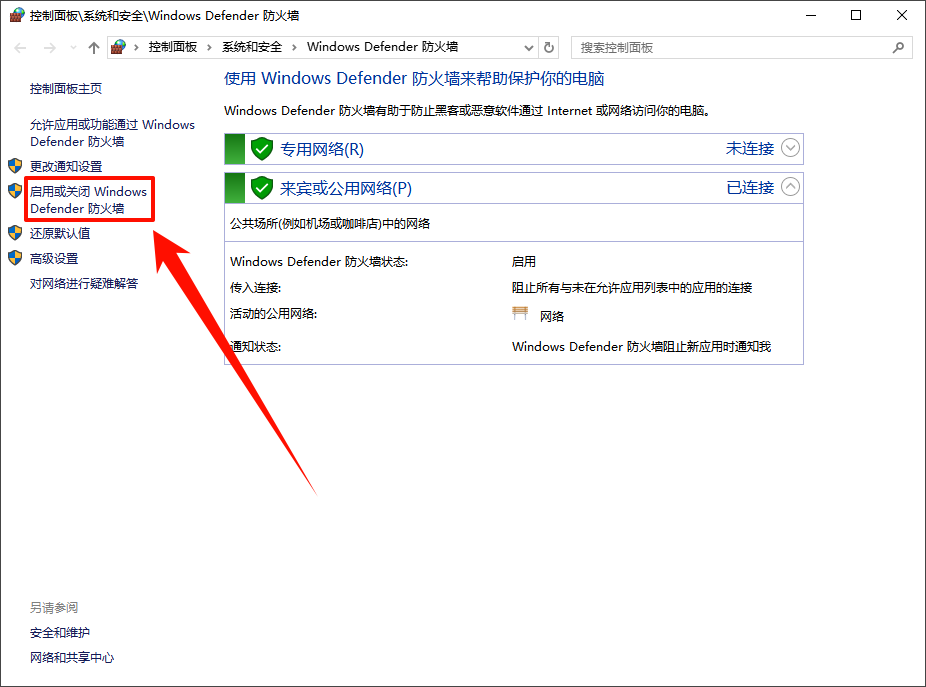The height and width of the screenshot is (687, 926).
Task: Expand chevron after 控制面板 breadcrumb
Action: pyautogui.click(x=209, y=47)
